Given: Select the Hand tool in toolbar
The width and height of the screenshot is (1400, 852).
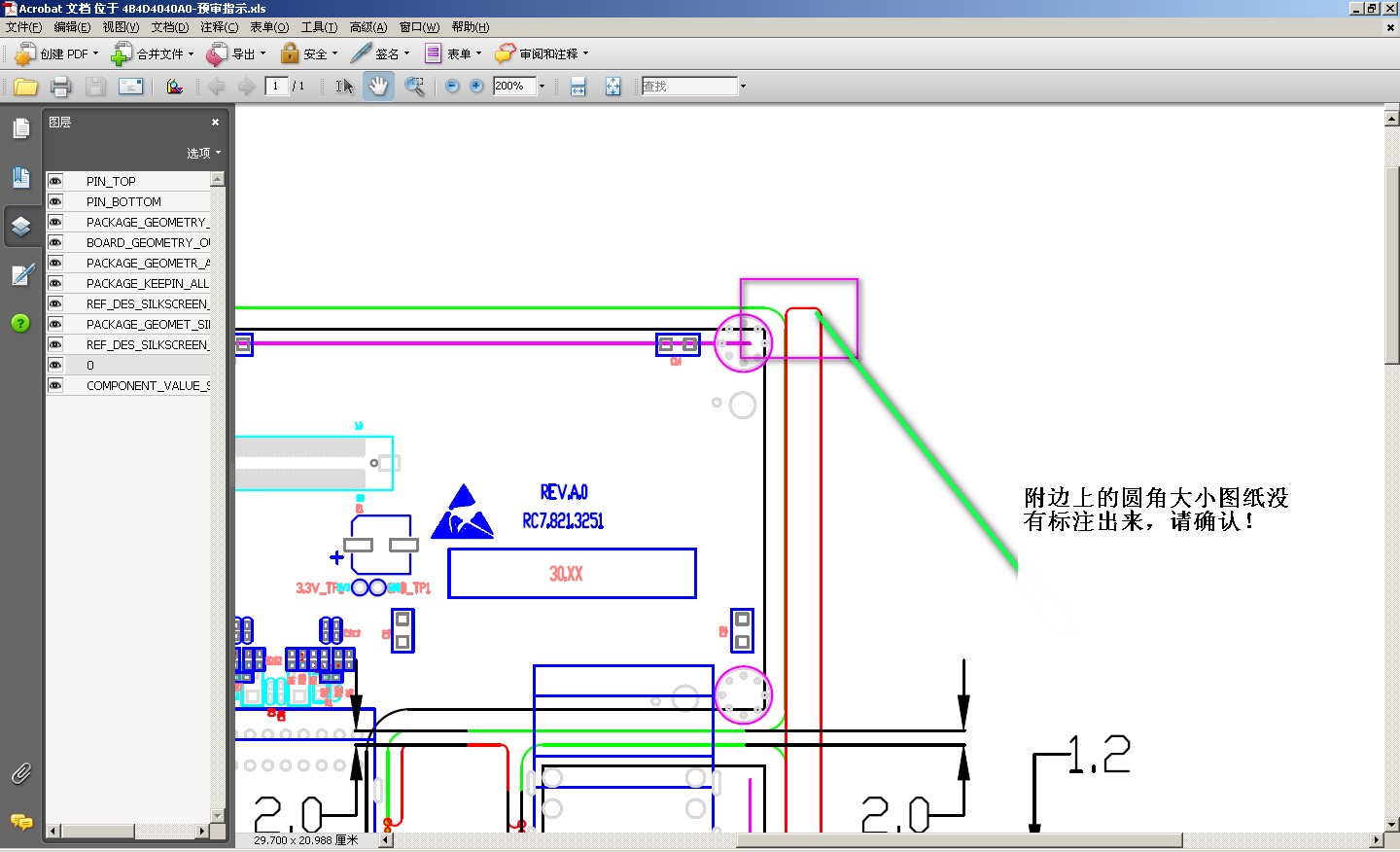Looking at the screenshot, I should point(378,87).
